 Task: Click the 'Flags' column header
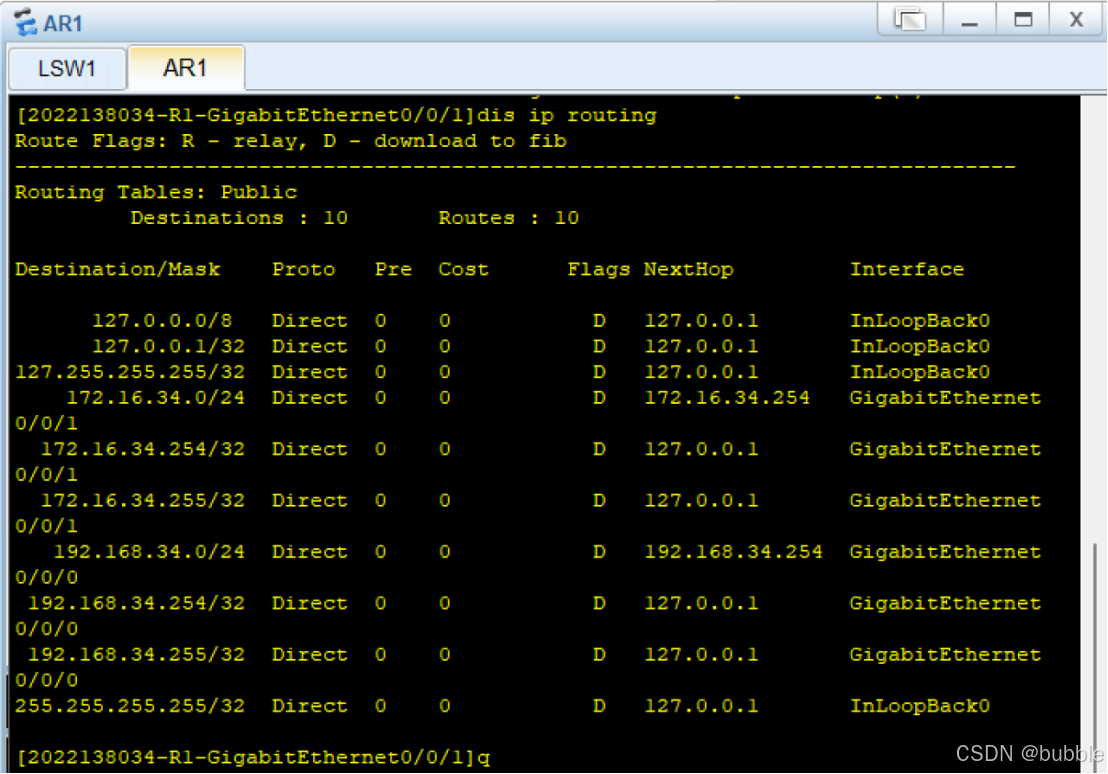pyautogui.click(x=599, y=269)
